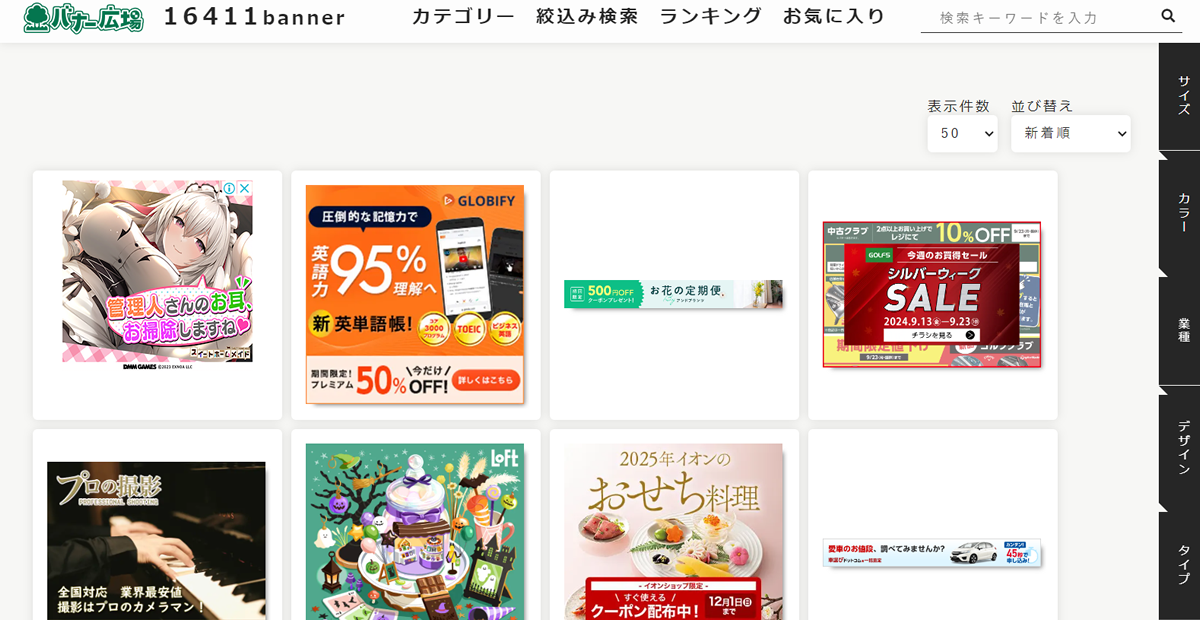Select the お花の定期便 banner thumbnail
1200x620 pixels.
tap(673, 294)
